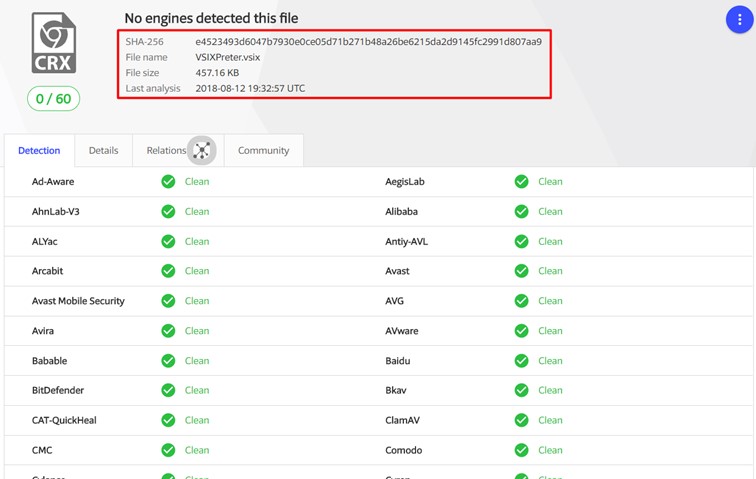Click the check icon for Avast Mobile Security
This screenshot has height=479, width=756.
[168, 301]
